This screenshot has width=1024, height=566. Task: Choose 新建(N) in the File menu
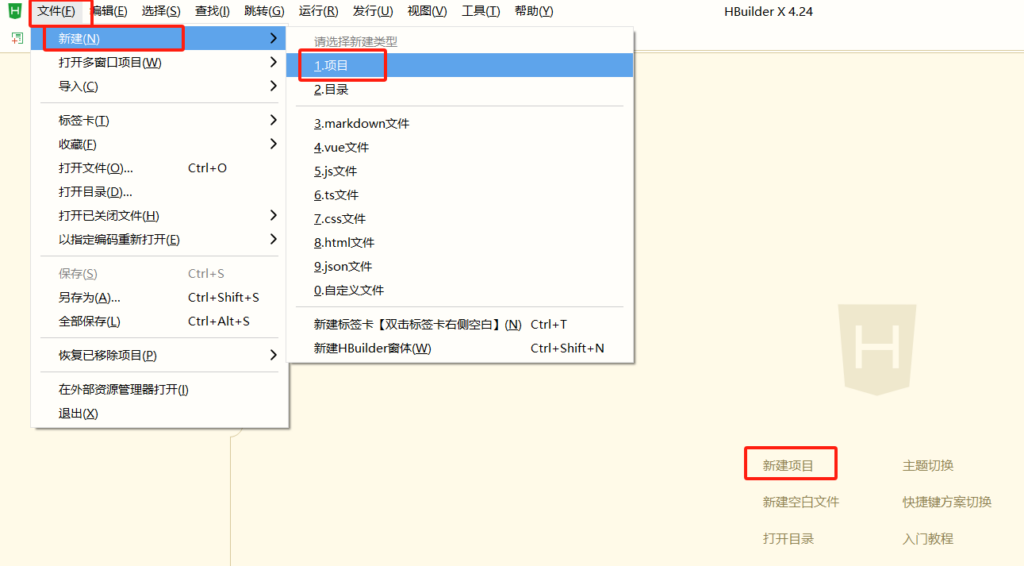click(x=159, y=39)
